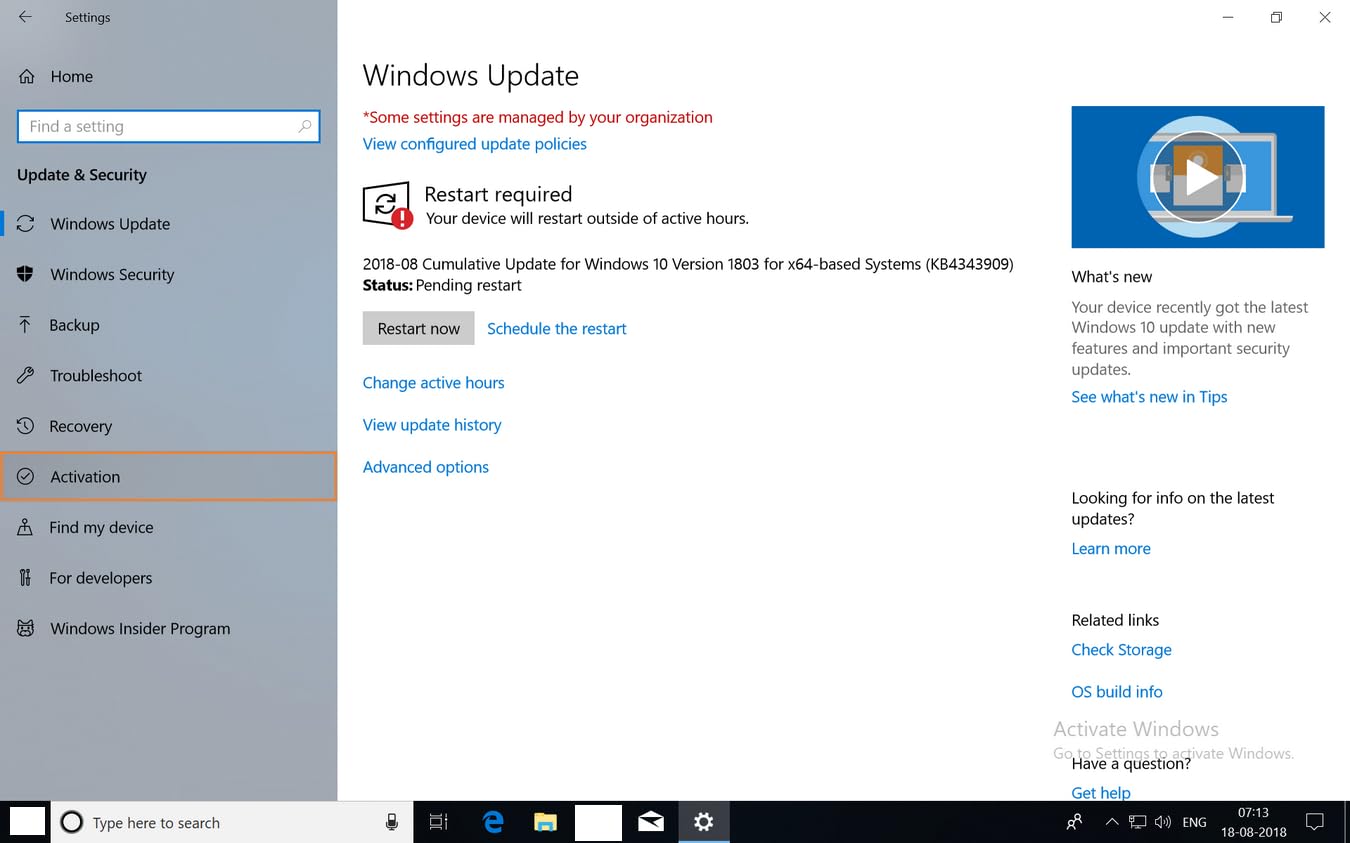1350x843 pixels.
Task: Open the Troubleshoot wrench icon
Action: pyautogui.click(x=27, y=376)
